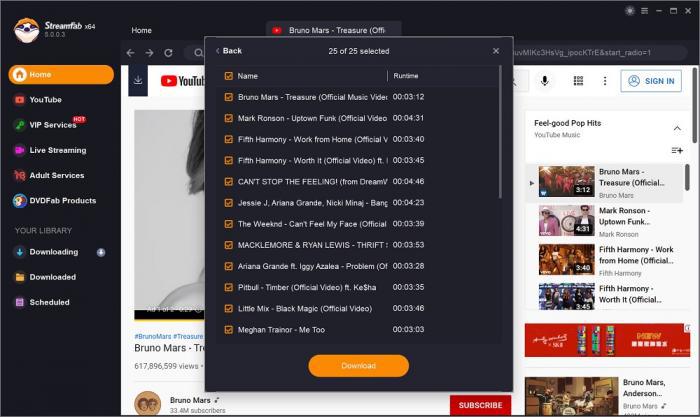Reload the page with refresh icon
The width and height of the screenshot is (700, 417).
tap(168, 53)
